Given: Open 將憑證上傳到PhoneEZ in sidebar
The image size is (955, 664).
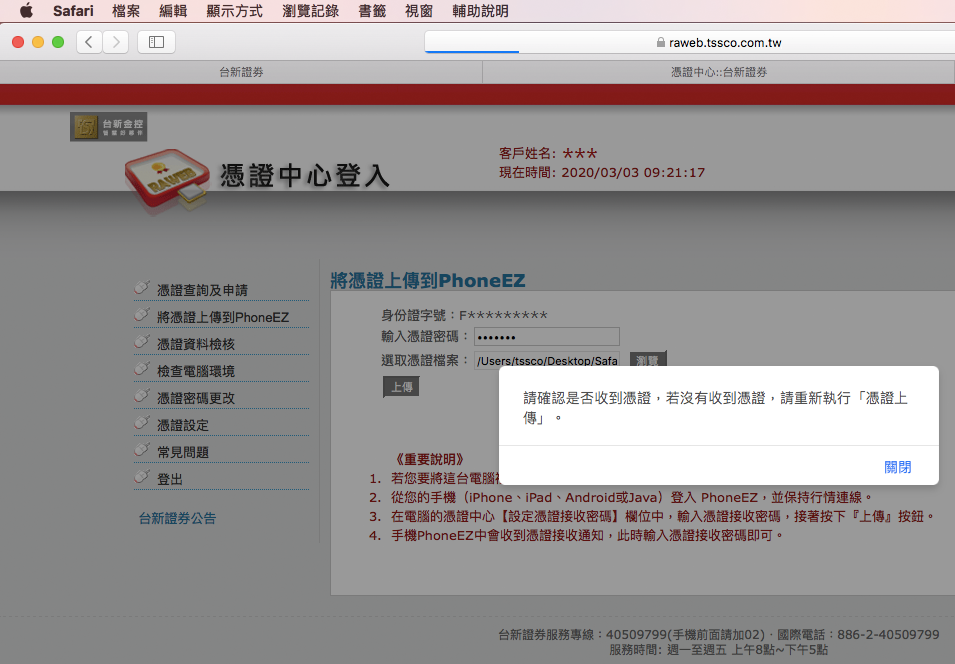Looking at the screenshot, I should pyautogui.click(x=223, y=317).
